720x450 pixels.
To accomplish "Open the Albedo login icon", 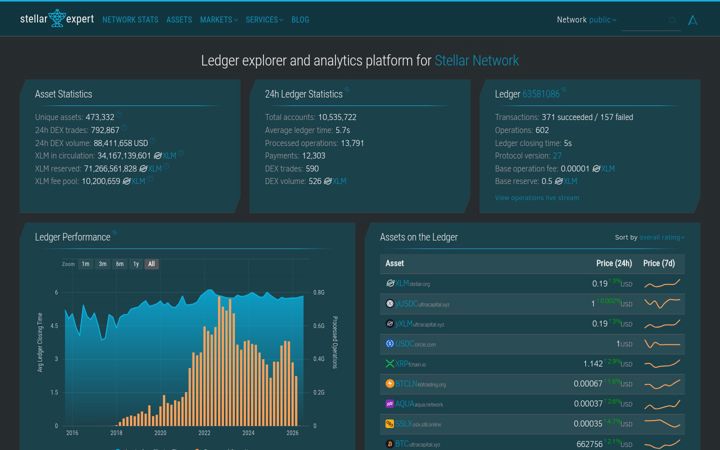I will coord(692,20).
